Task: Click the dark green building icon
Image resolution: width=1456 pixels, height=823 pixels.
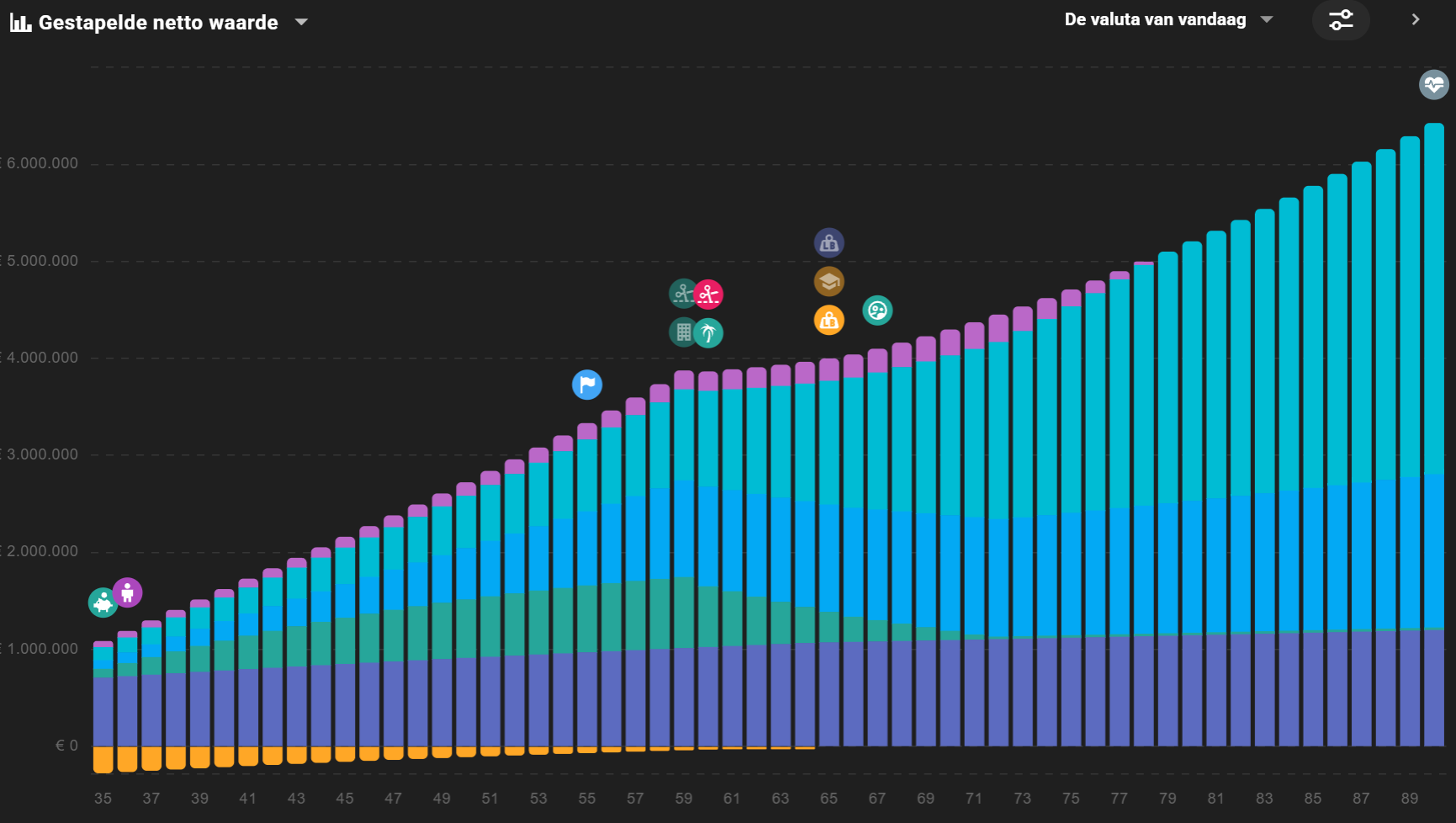Action: point(682,332)
